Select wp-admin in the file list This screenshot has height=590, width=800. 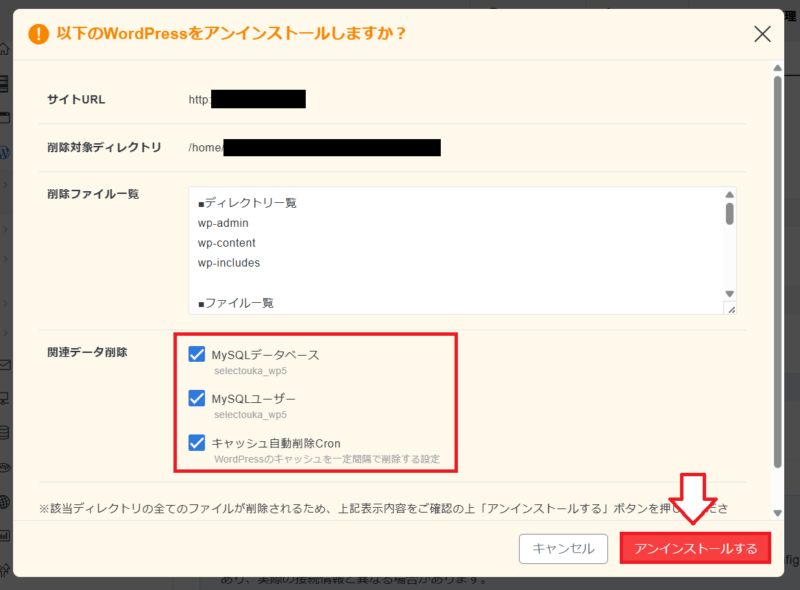coord(223,223)
